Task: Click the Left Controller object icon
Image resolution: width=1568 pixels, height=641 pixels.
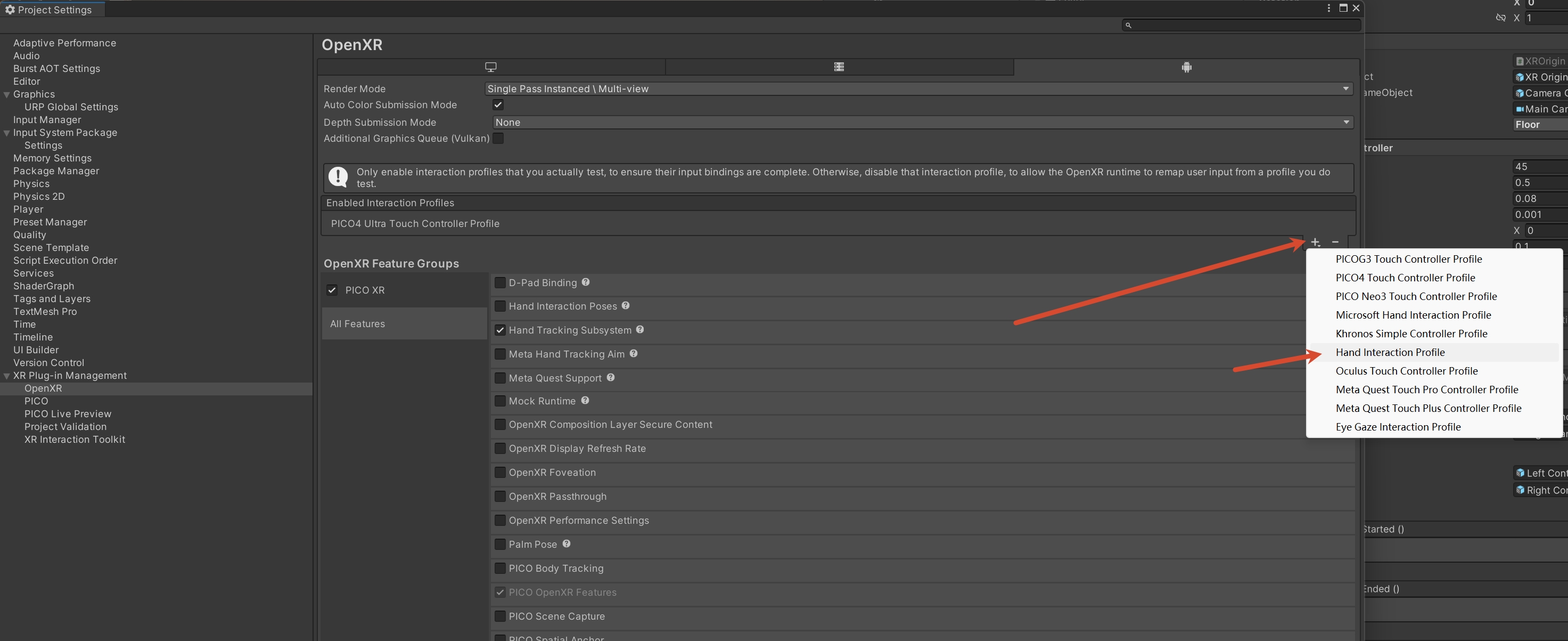Action: 1520,473
